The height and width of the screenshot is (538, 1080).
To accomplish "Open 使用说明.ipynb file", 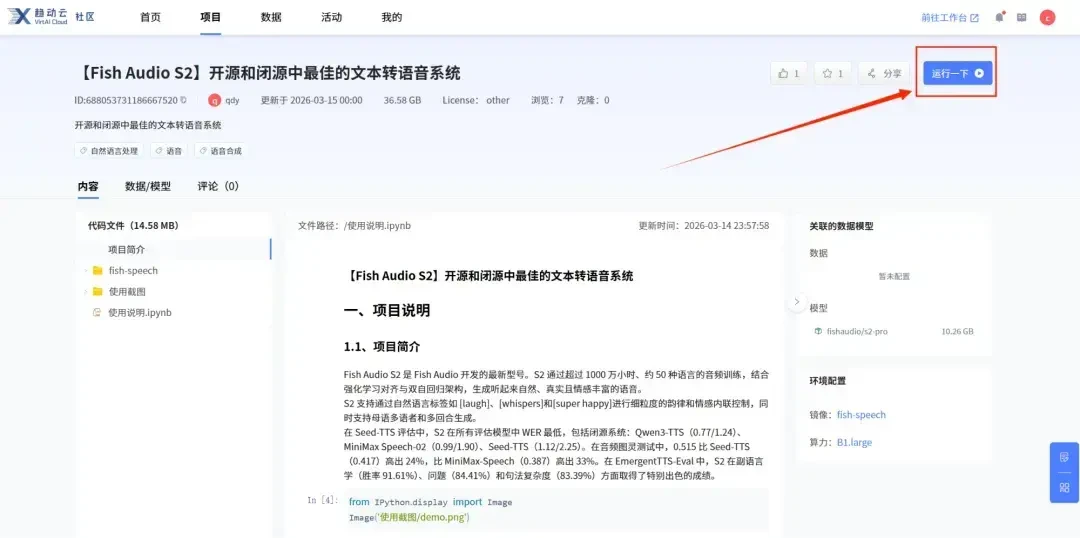I will [140, 312].
